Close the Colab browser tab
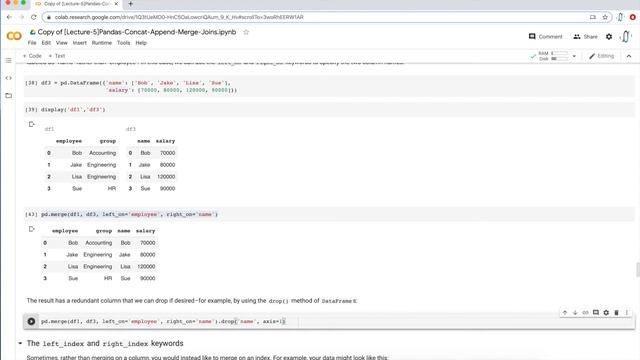Screen dimensions: 640x360 (116, 4)
